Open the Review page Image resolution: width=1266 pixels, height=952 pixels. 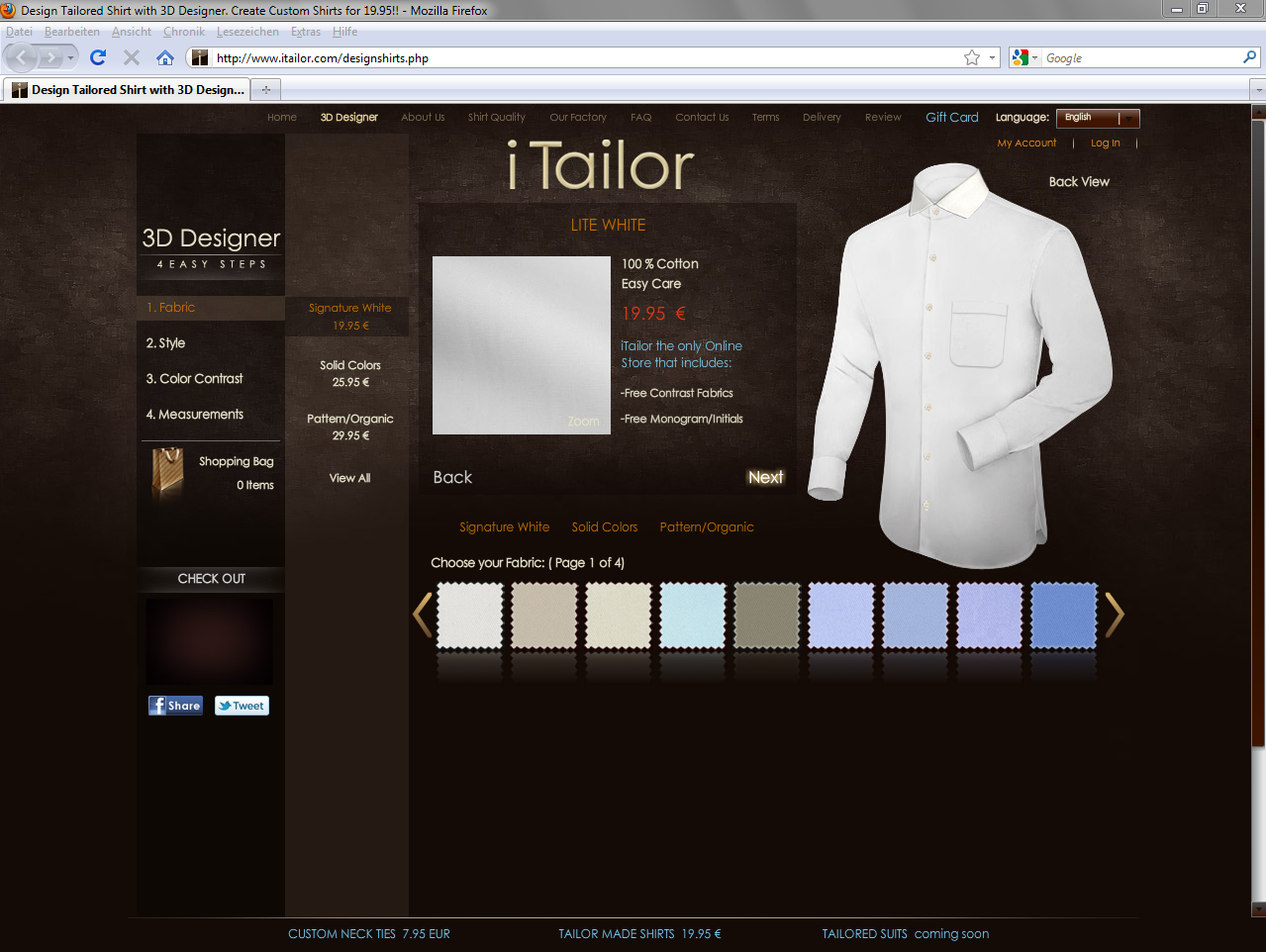[883, 117]
